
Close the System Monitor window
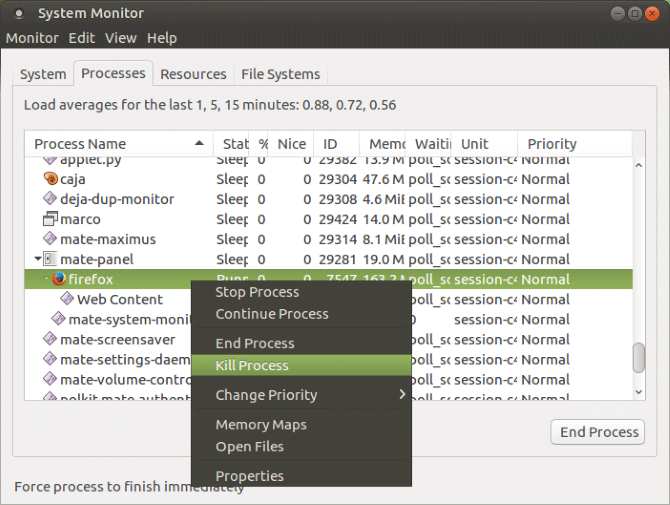[652, 14]
